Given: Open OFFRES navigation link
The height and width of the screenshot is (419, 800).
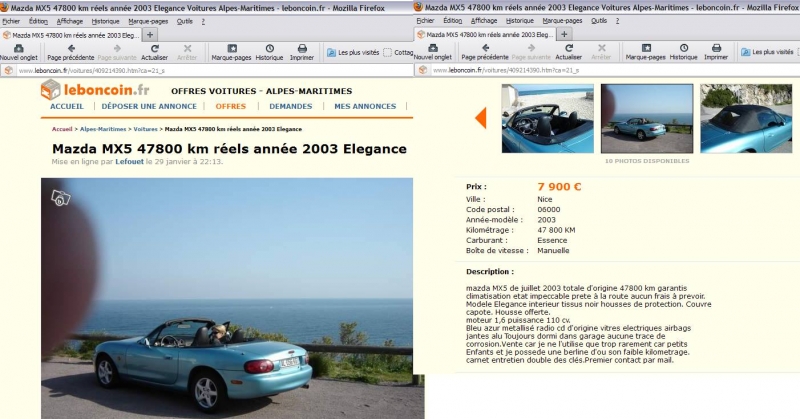Looking at the screenshot, I should [x=231, y=106].
